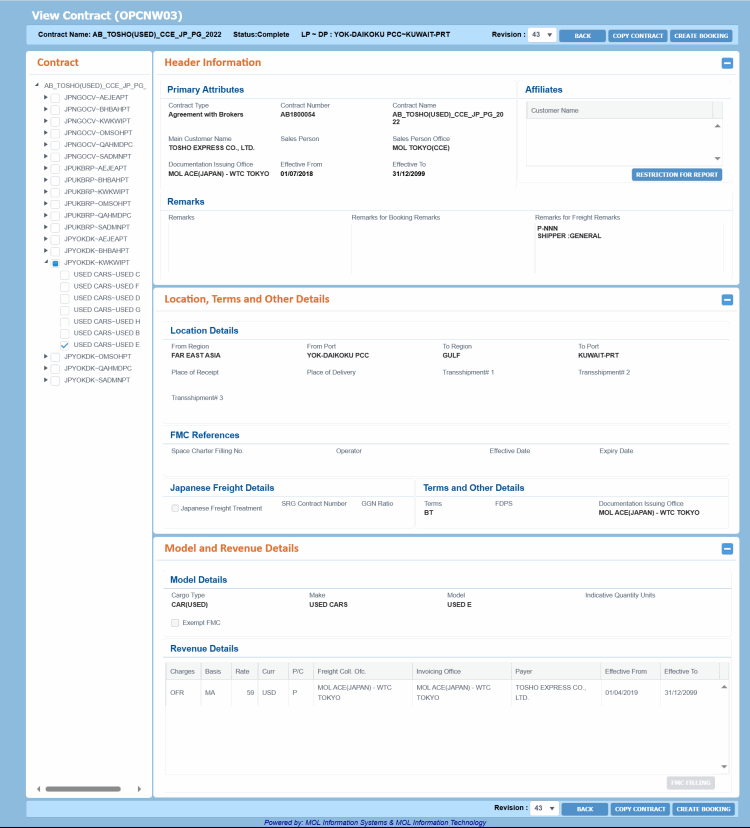Viewport: 750px width, 828px height.
Task: Collapse the Model and Revenue Details section
Action: pyautogui.click(x=727, y=548)
